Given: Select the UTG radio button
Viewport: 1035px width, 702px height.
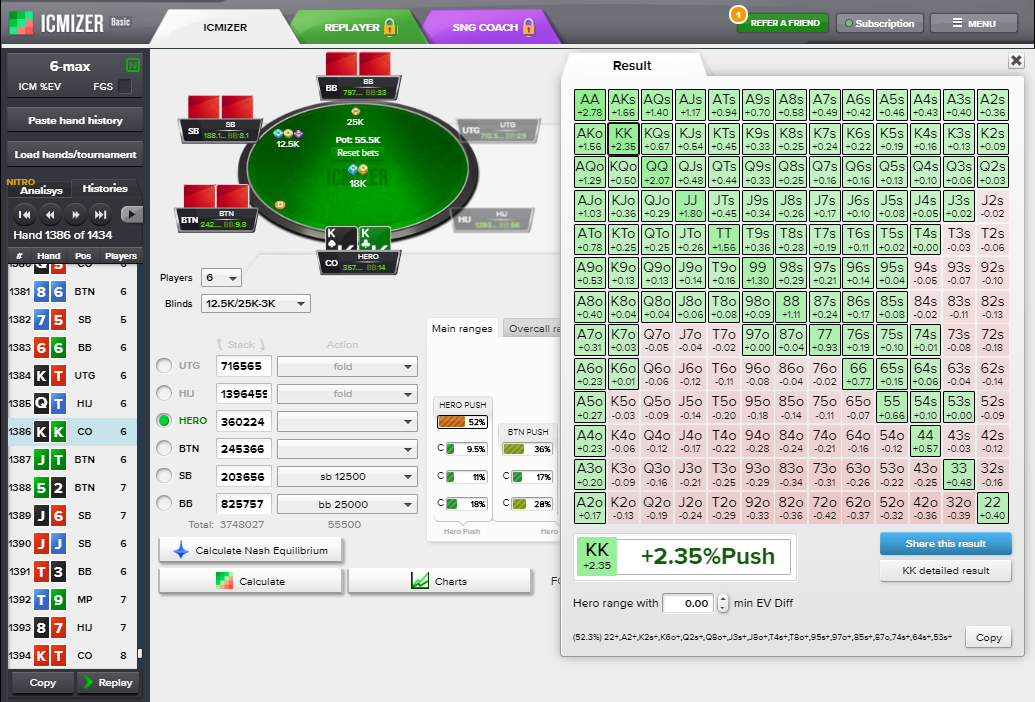Looking at the screenshot, I should click(164, 365).
